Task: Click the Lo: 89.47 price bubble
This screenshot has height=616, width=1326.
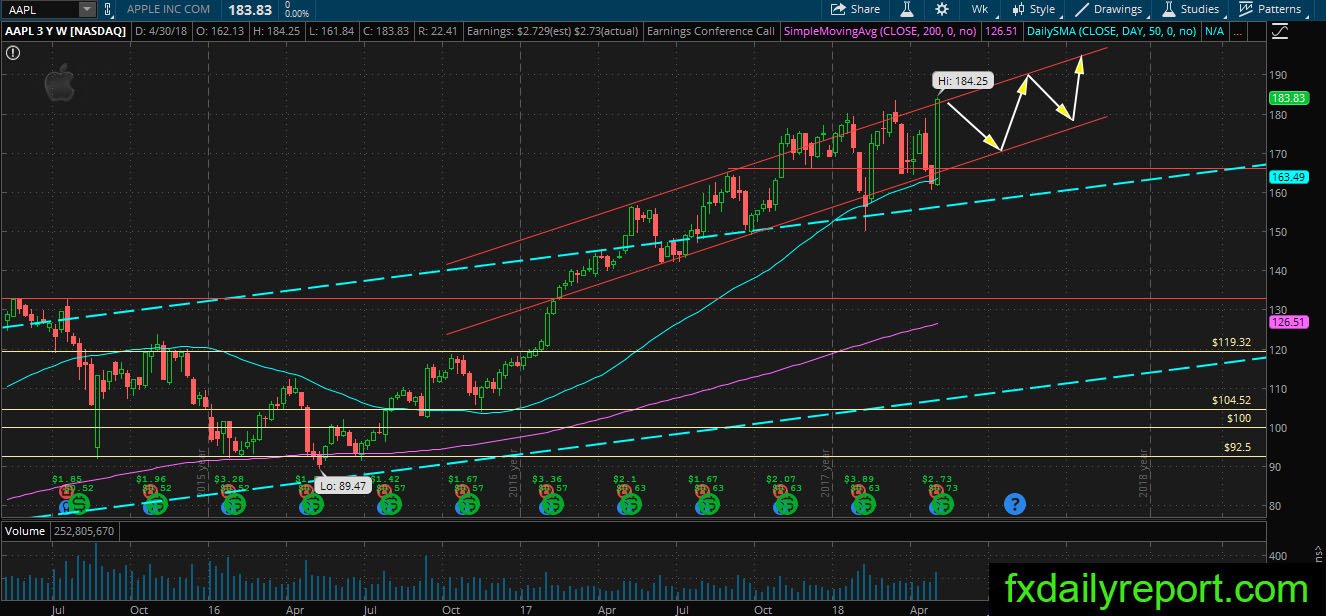Action: click(x=343, y=484)
